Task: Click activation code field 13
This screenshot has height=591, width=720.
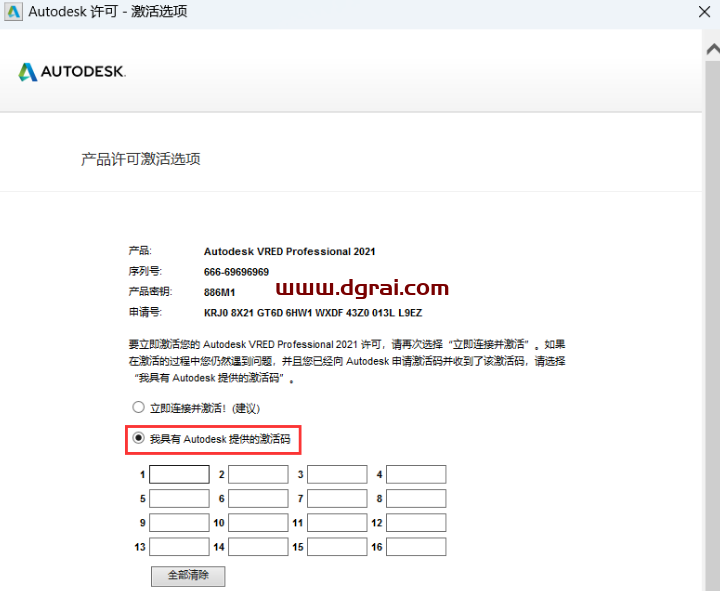Action: point(179,547)
